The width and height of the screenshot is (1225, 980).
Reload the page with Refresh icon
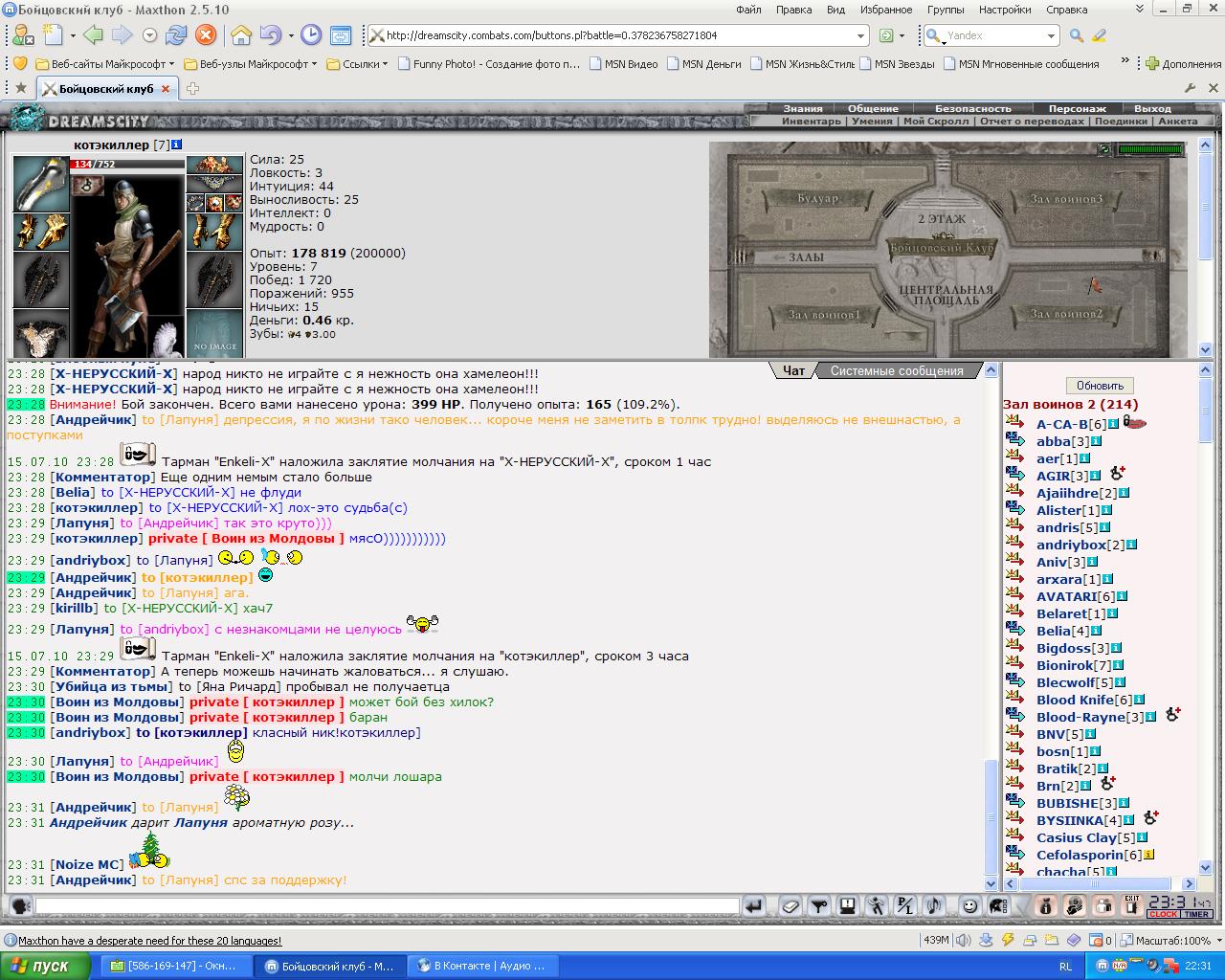pyautogui.click(x=176, y=35)
